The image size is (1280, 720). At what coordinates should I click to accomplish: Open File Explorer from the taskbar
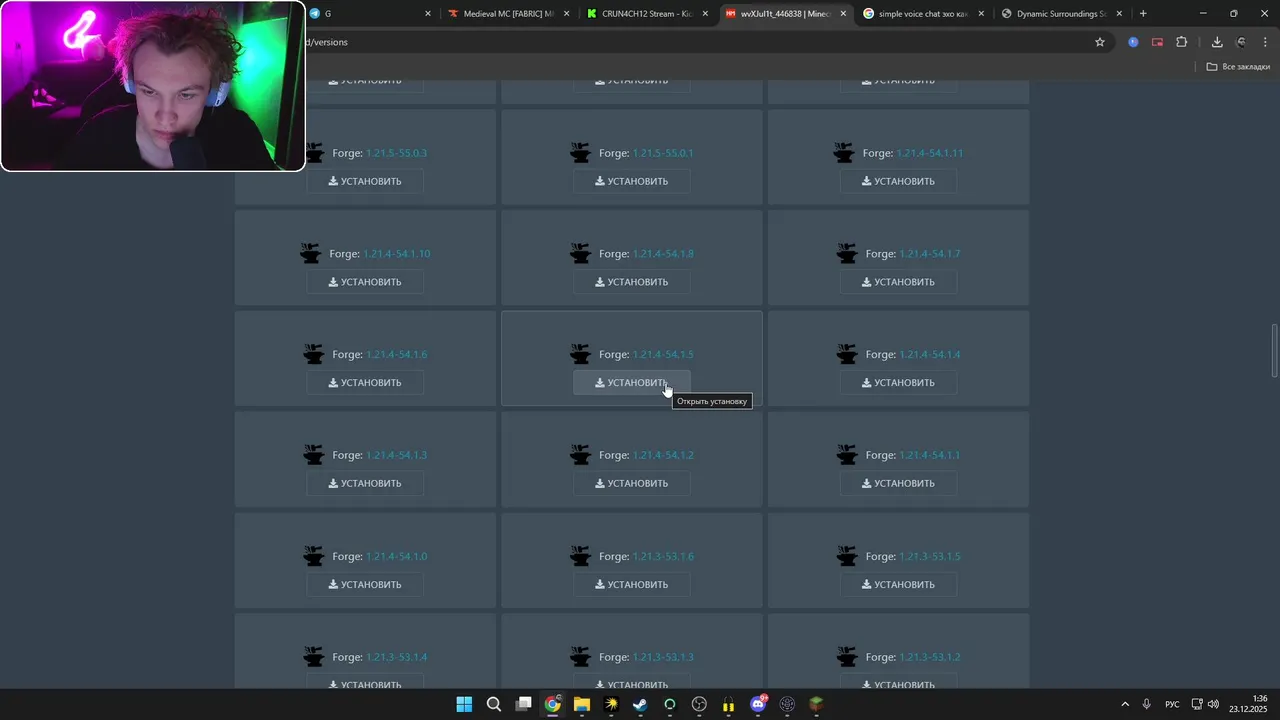tap(581, 704)
